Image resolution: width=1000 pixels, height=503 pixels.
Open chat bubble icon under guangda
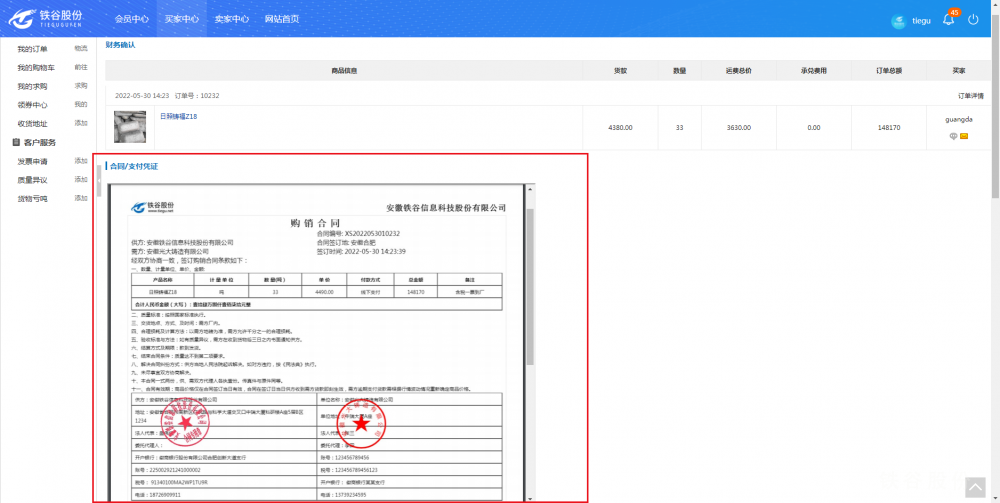coord(953,136)
